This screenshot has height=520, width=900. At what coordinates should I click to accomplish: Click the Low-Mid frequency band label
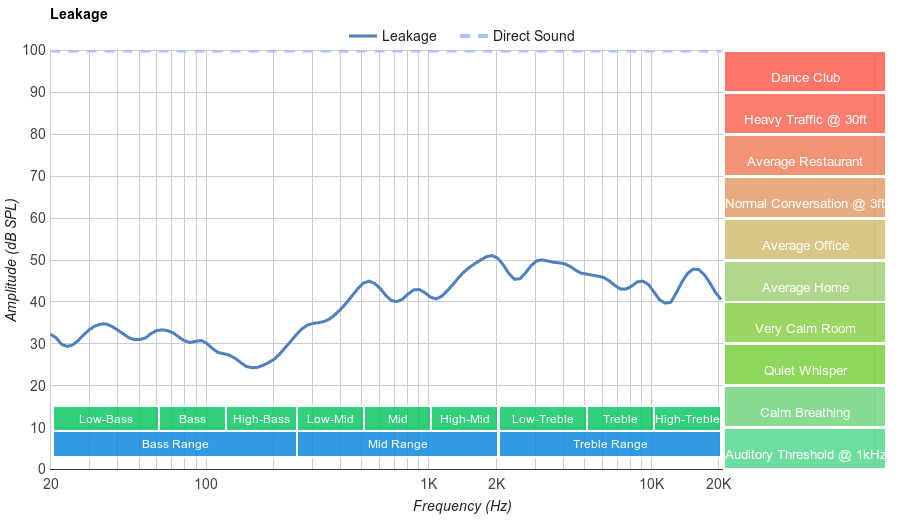tap(330, 419)
